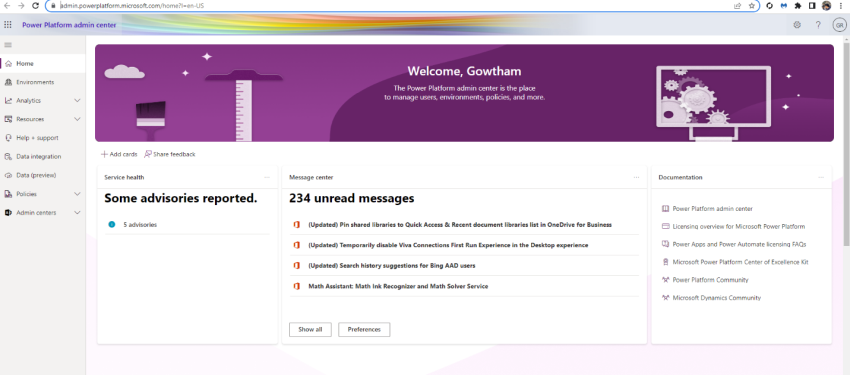Image resolution: width=850 pixels, height=375 pixels.
Task: Open browser extensions puzzle icon
Action: tap(798, 5)
